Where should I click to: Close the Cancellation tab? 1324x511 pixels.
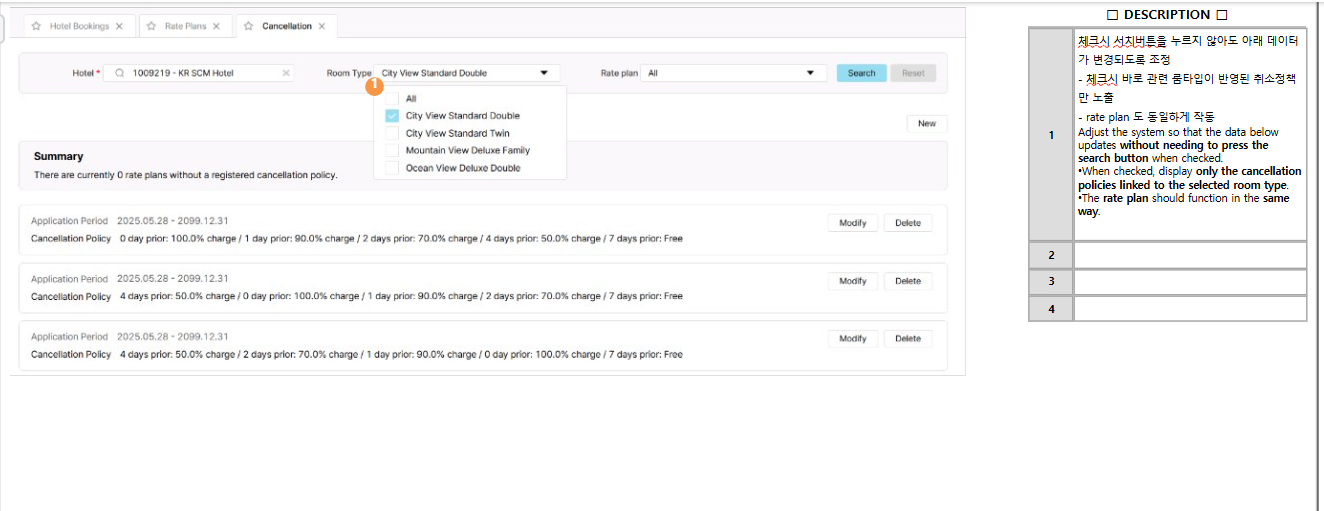tap(322, 26)
